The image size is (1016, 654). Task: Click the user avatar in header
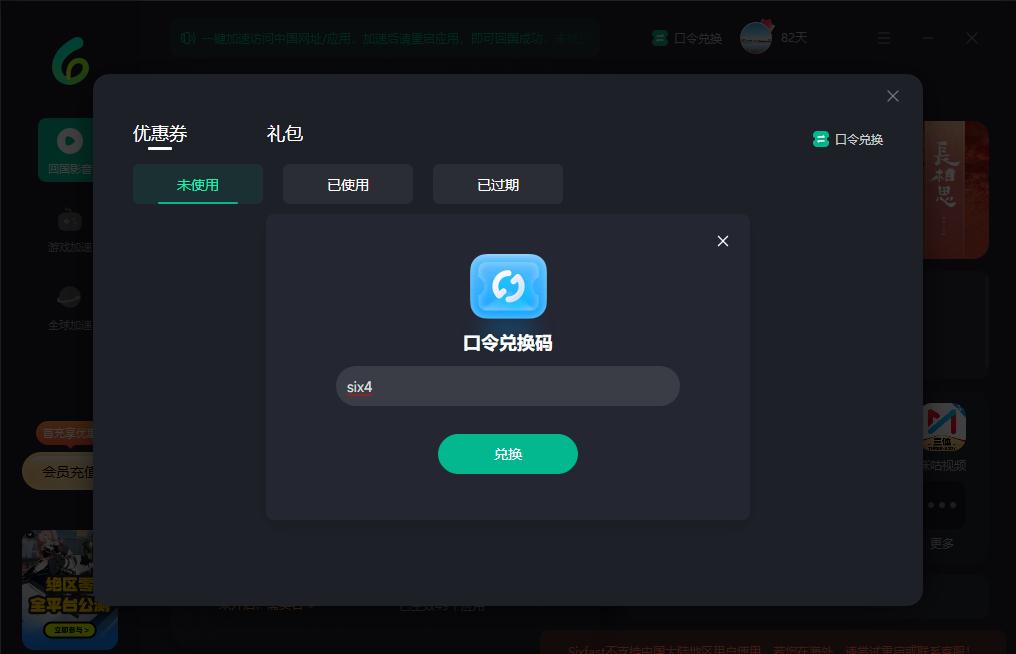756,38
